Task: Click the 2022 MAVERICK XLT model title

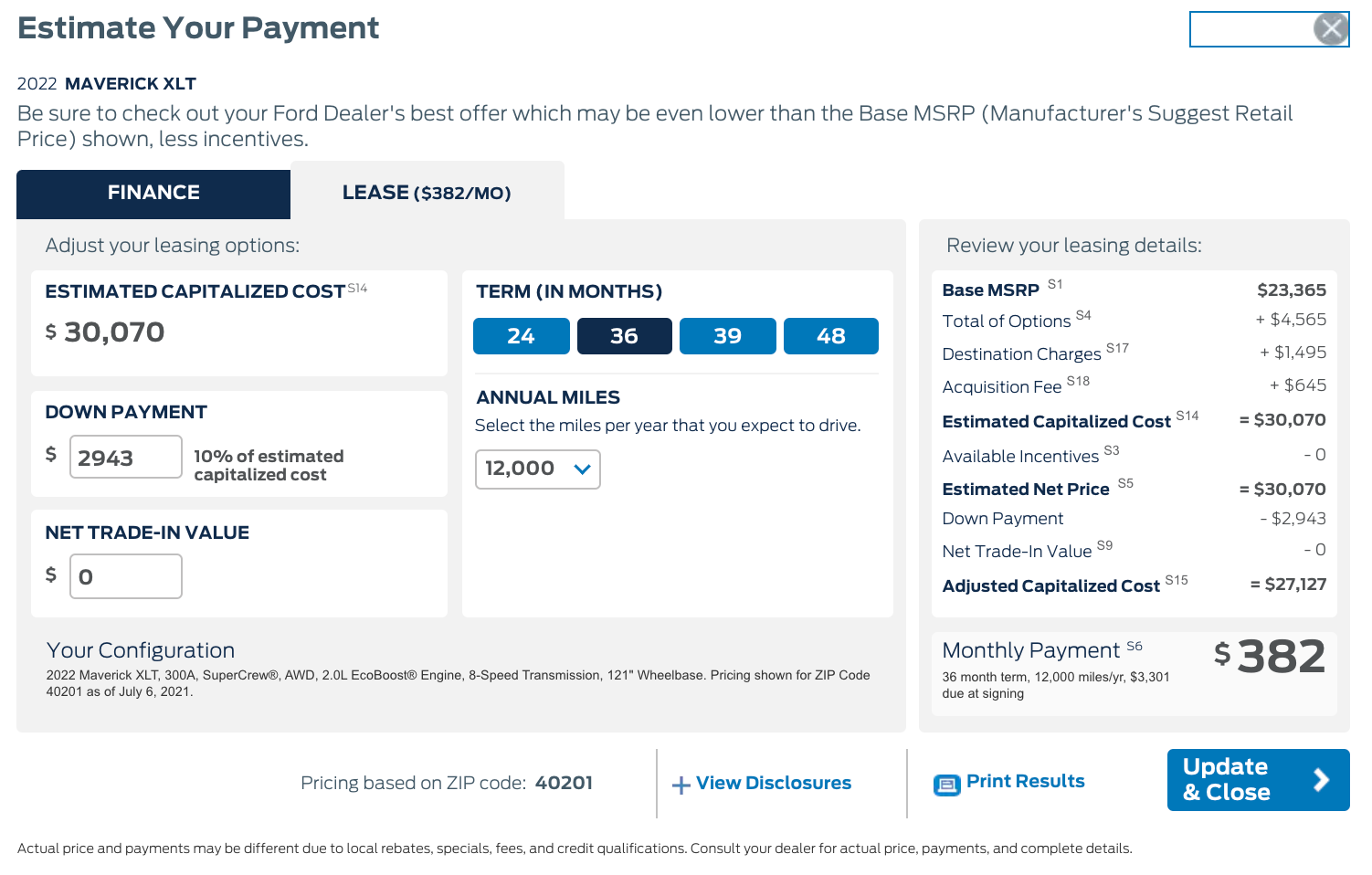Action: (107, 84)
